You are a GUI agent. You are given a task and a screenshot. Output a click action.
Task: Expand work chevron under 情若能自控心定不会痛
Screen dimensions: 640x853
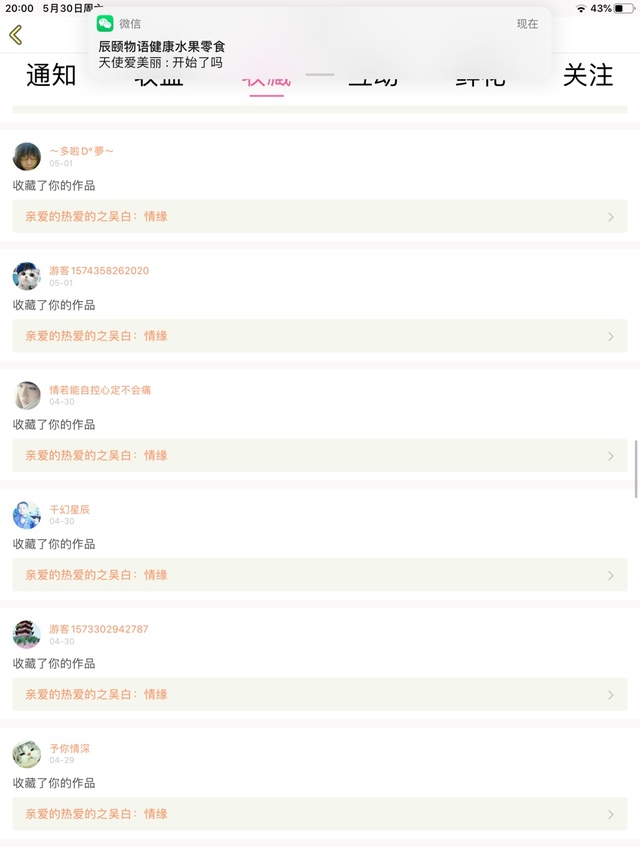[611, 456]
